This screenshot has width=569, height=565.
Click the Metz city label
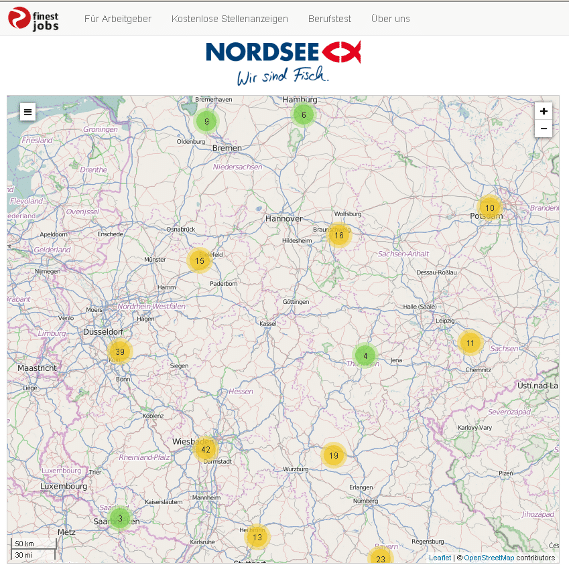point(66,532)
